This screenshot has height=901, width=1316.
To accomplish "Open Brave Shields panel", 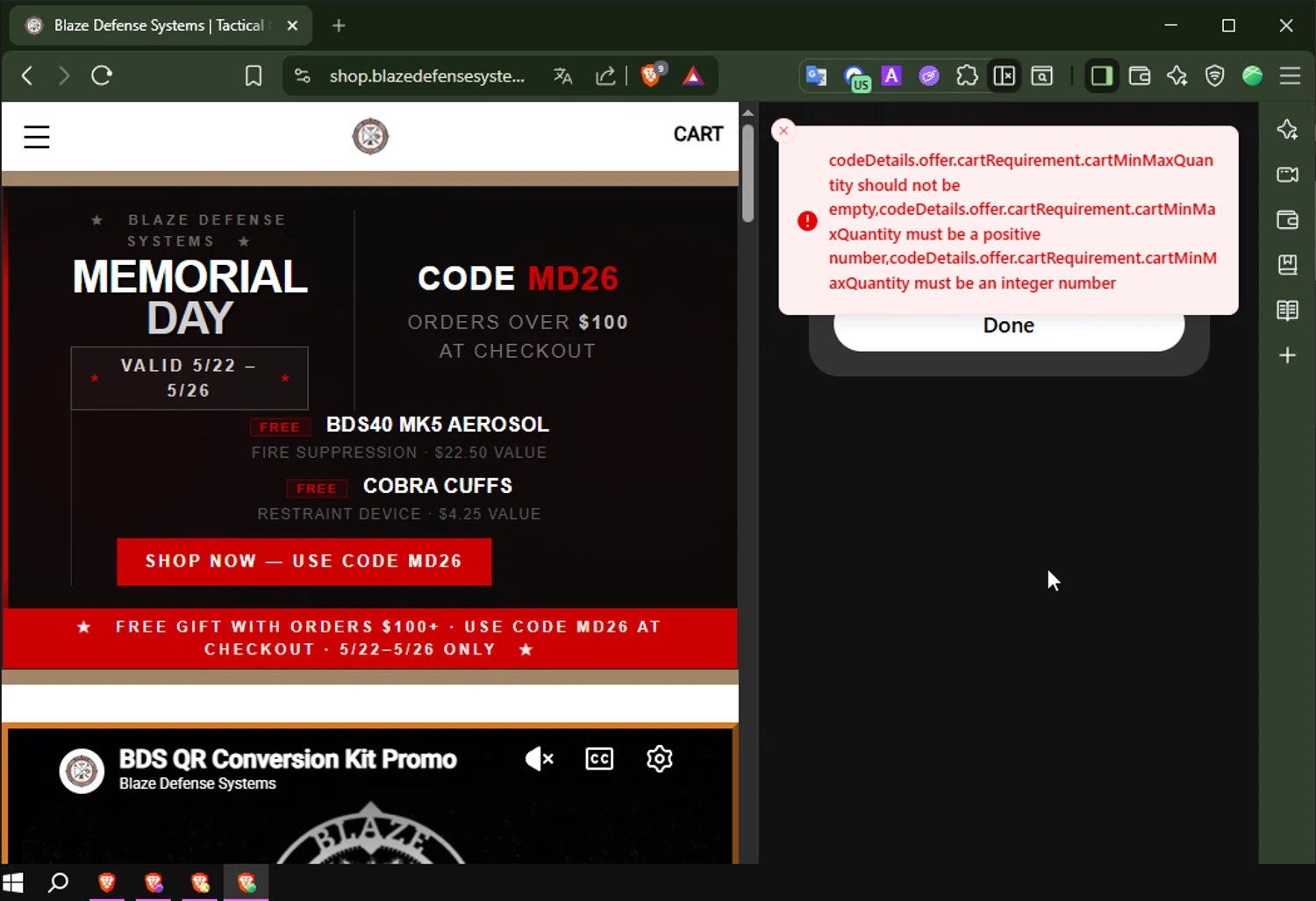I will point(652,75).
